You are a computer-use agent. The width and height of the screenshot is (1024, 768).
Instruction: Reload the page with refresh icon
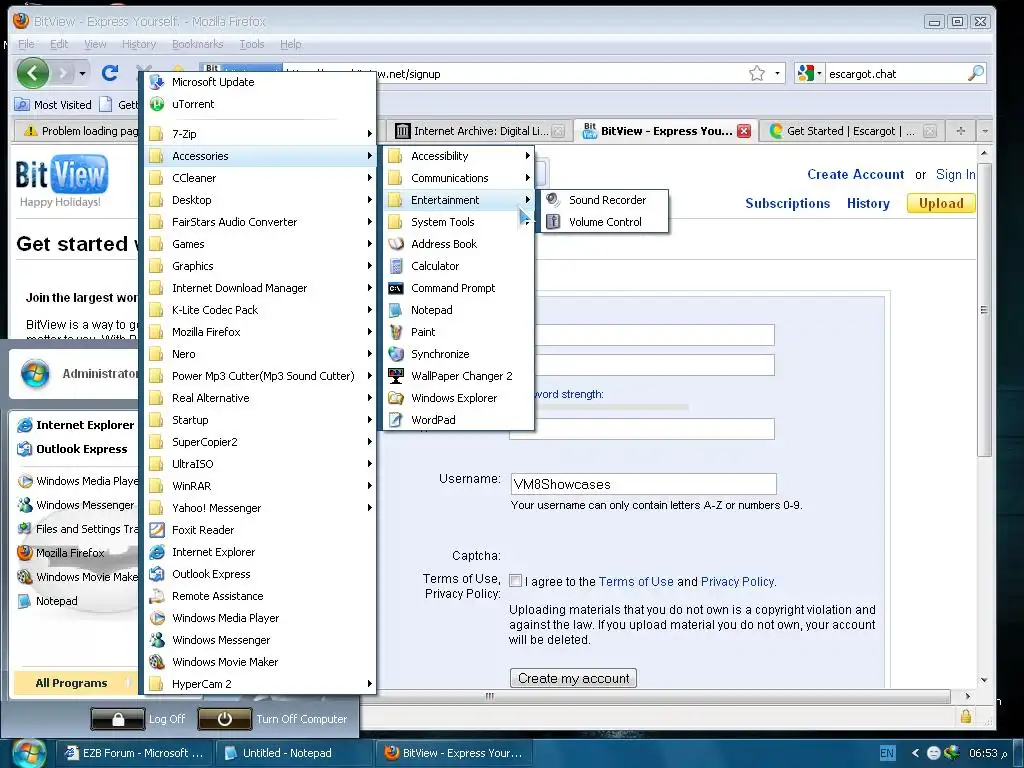[110, 73]
